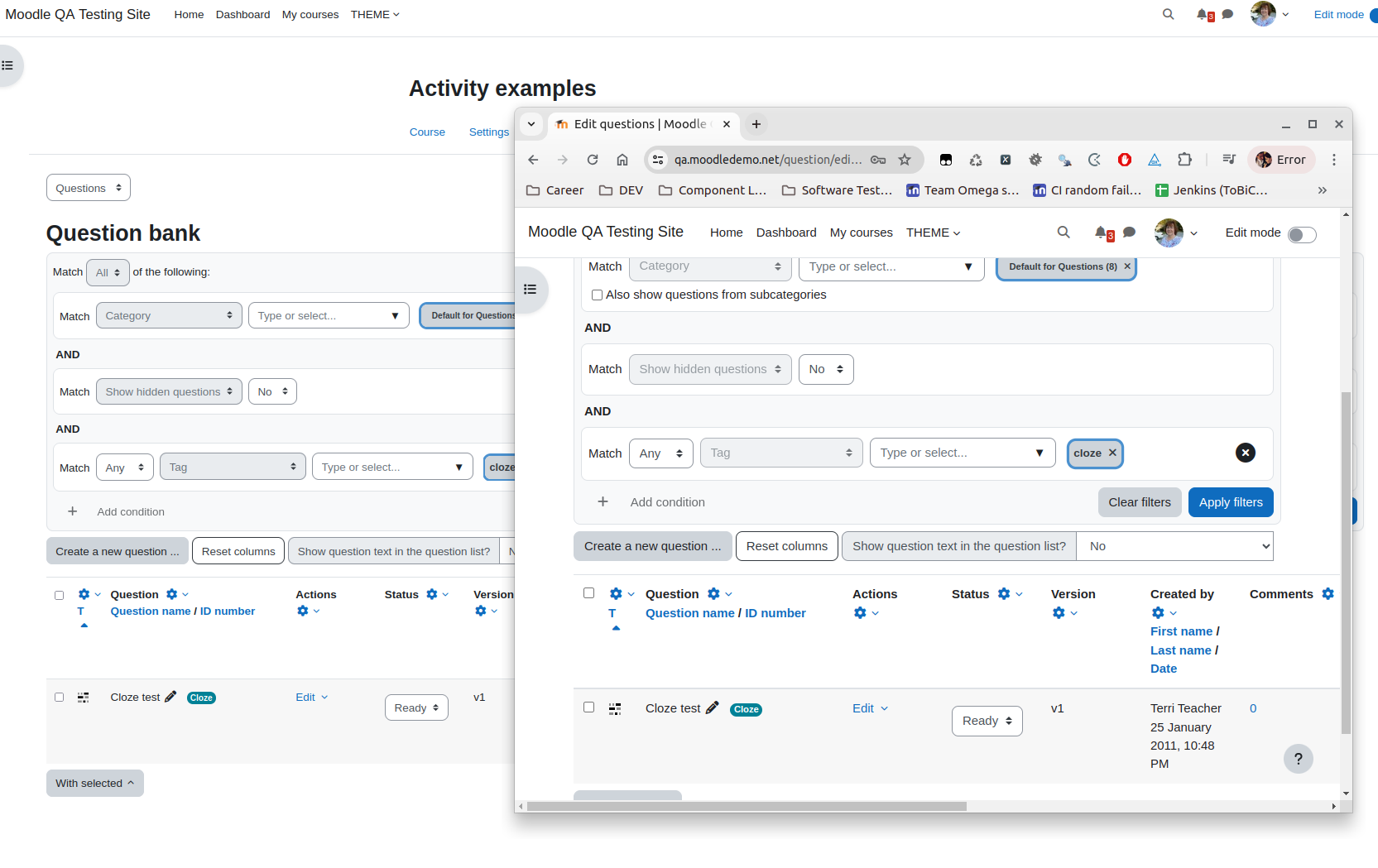Viewport: 1378px width, 868px height.
Task: Sort by First name link in Created by column
Action: point(1181,631)
